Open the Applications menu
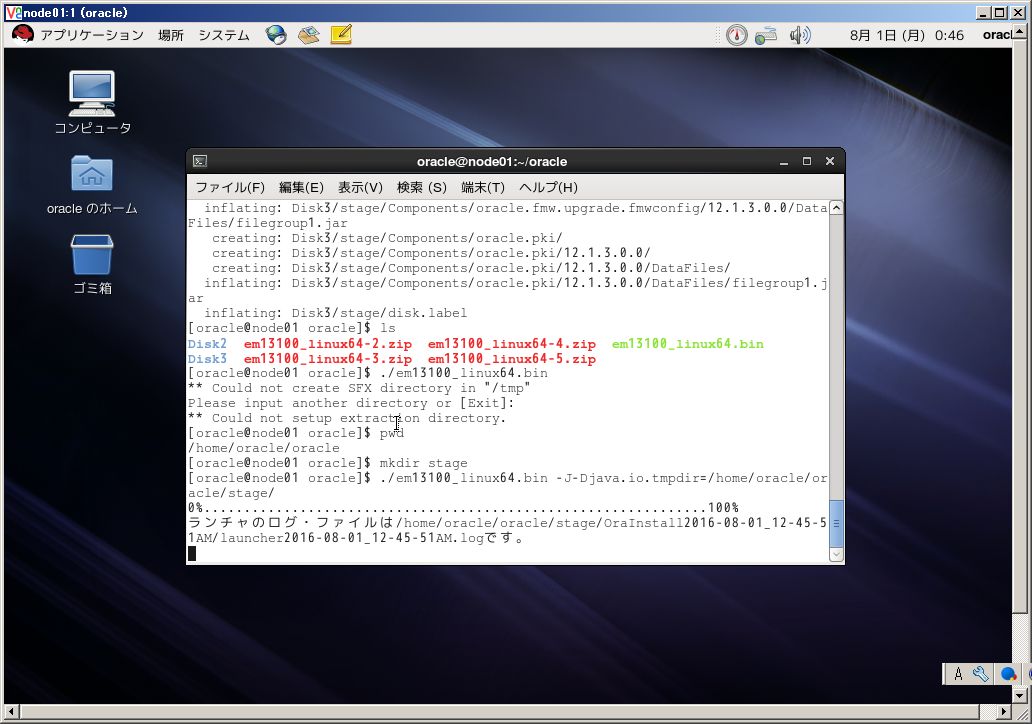The width and height of the screenshot is (1032, 724). (x=92, y=35)
